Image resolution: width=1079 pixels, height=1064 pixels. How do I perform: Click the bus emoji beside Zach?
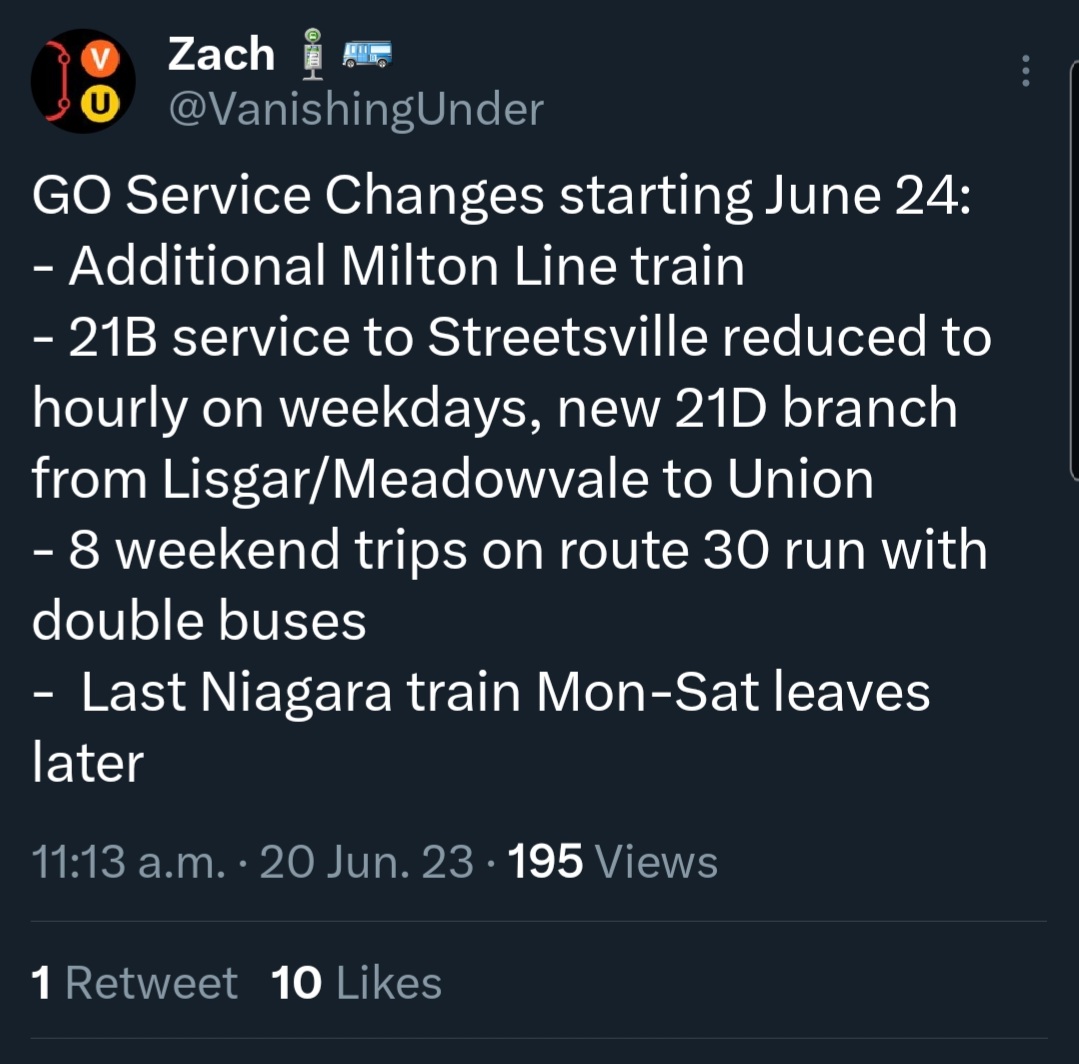click(366, 53)
